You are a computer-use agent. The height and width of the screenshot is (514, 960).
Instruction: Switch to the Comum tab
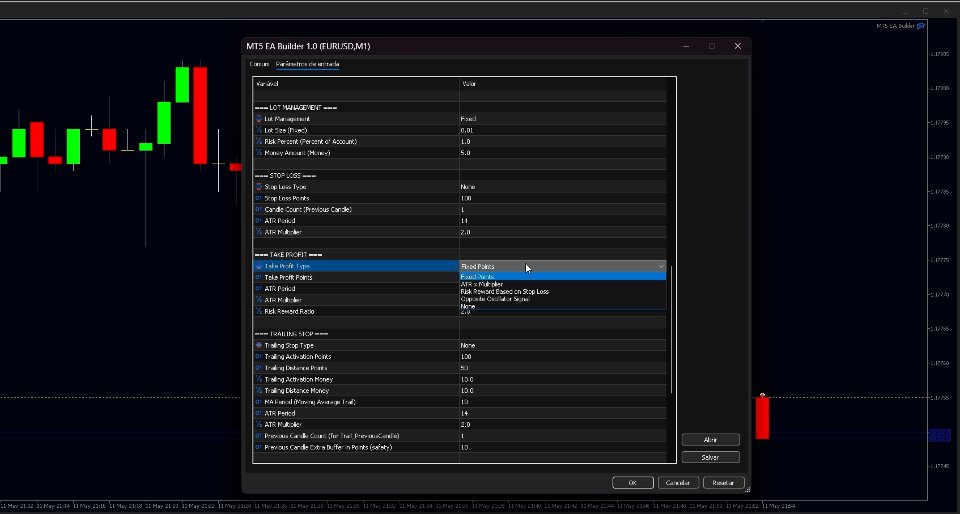coord(259,64)
